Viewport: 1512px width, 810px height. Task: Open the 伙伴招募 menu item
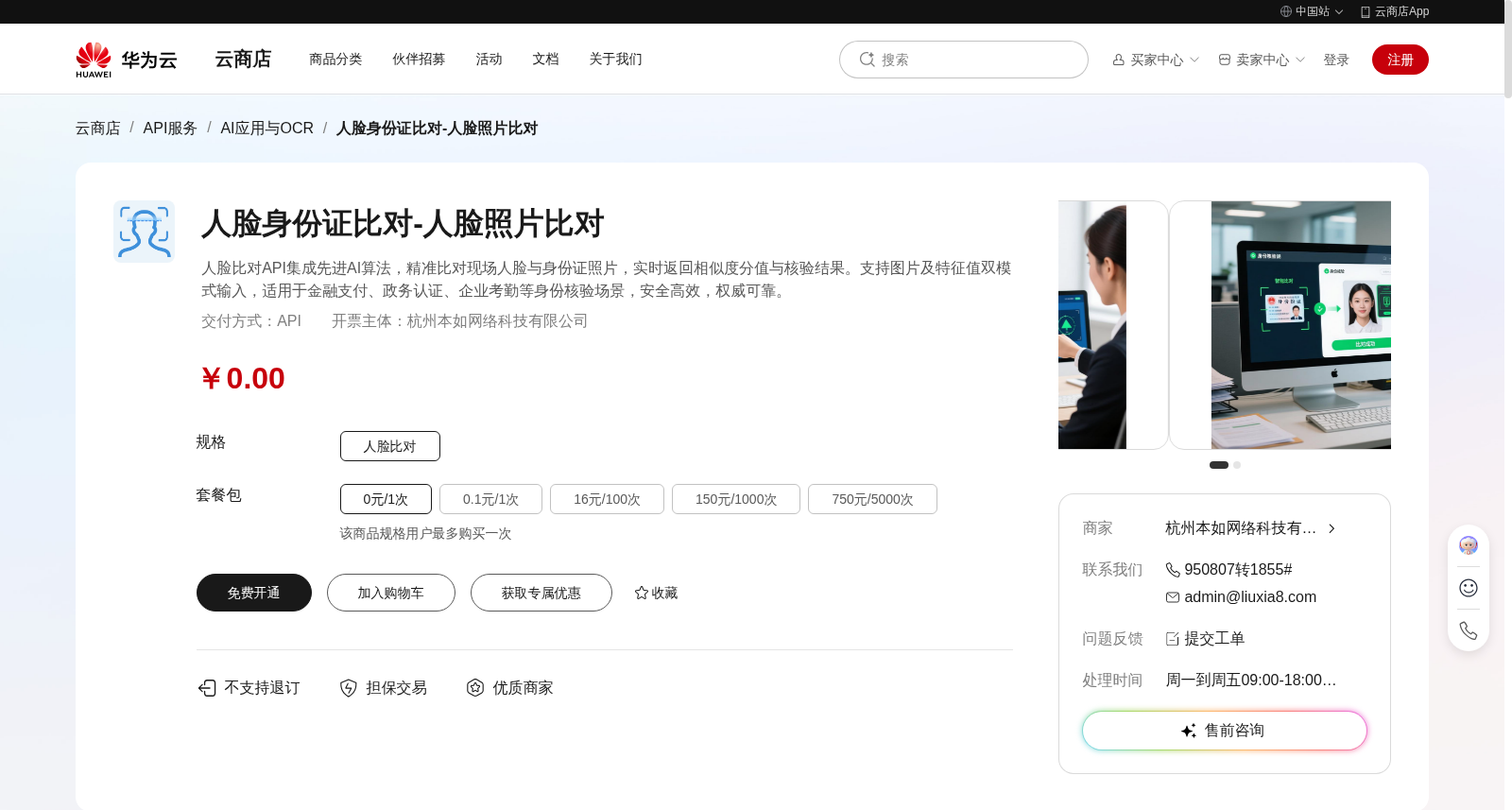coord(419,59)
